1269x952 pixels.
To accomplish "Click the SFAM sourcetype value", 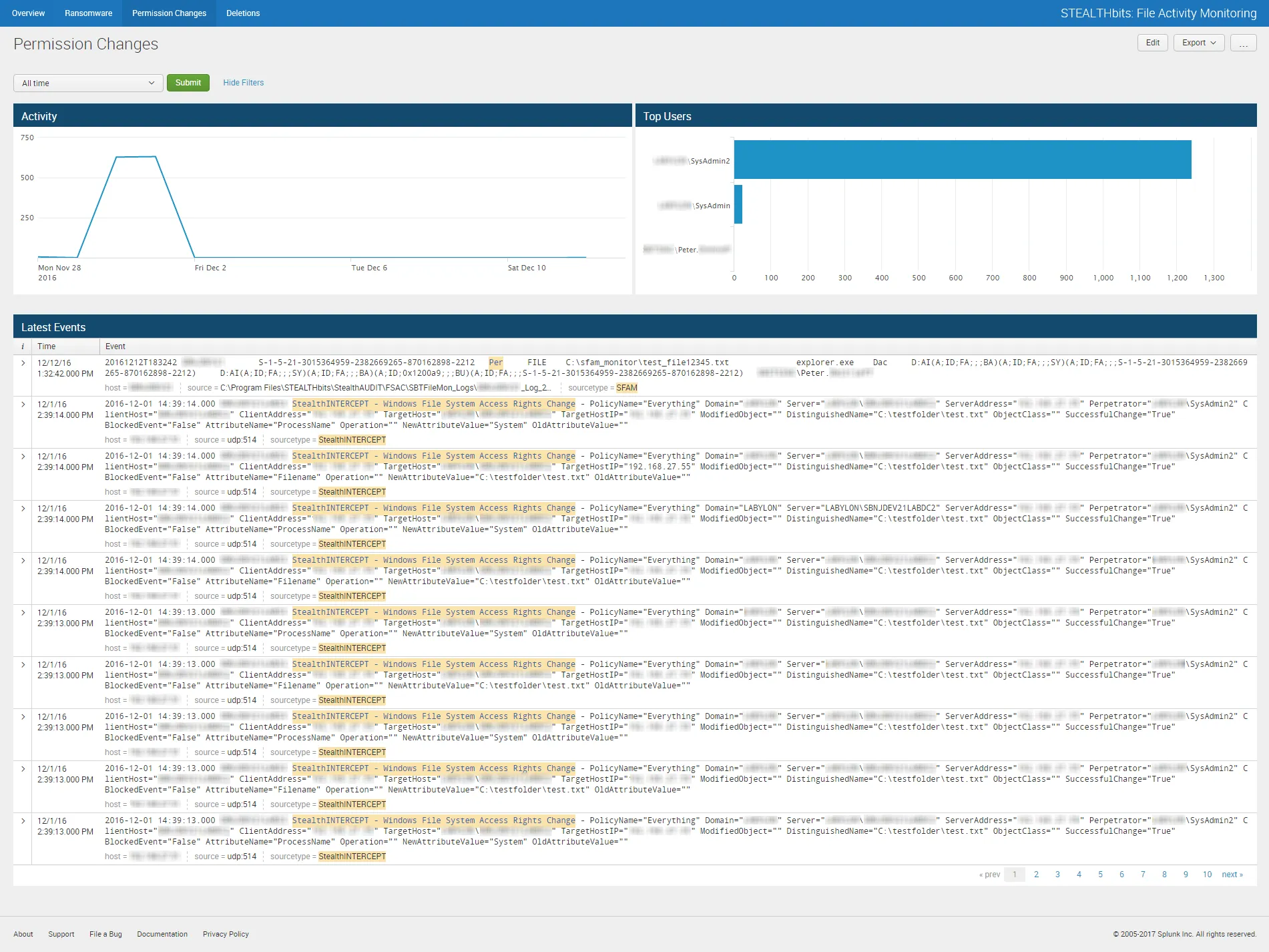I will tap(627, 388).
